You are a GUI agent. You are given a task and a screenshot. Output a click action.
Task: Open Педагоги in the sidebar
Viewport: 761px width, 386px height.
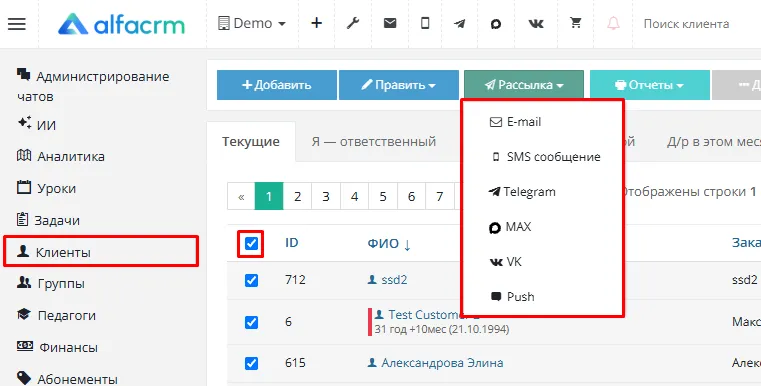[56, 315]
